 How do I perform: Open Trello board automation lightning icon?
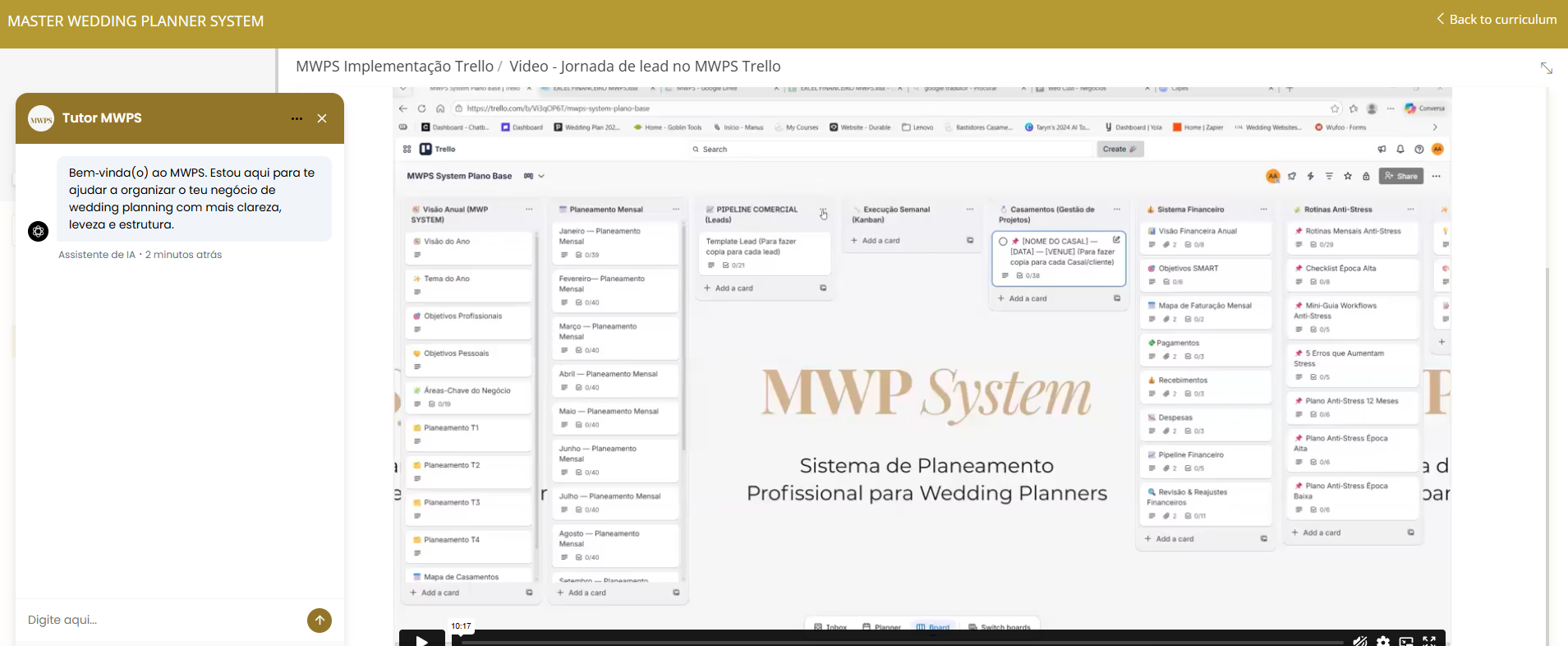[x=1311, y=176]
